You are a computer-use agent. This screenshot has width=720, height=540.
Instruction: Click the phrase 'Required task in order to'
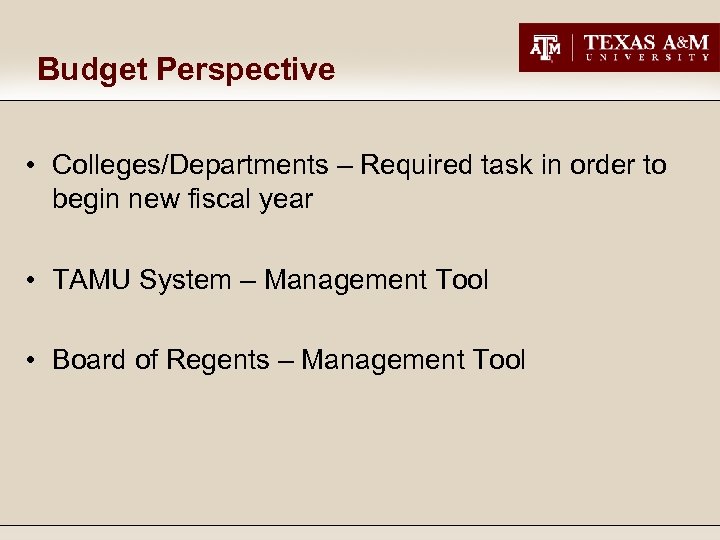[x=513, y=165]
